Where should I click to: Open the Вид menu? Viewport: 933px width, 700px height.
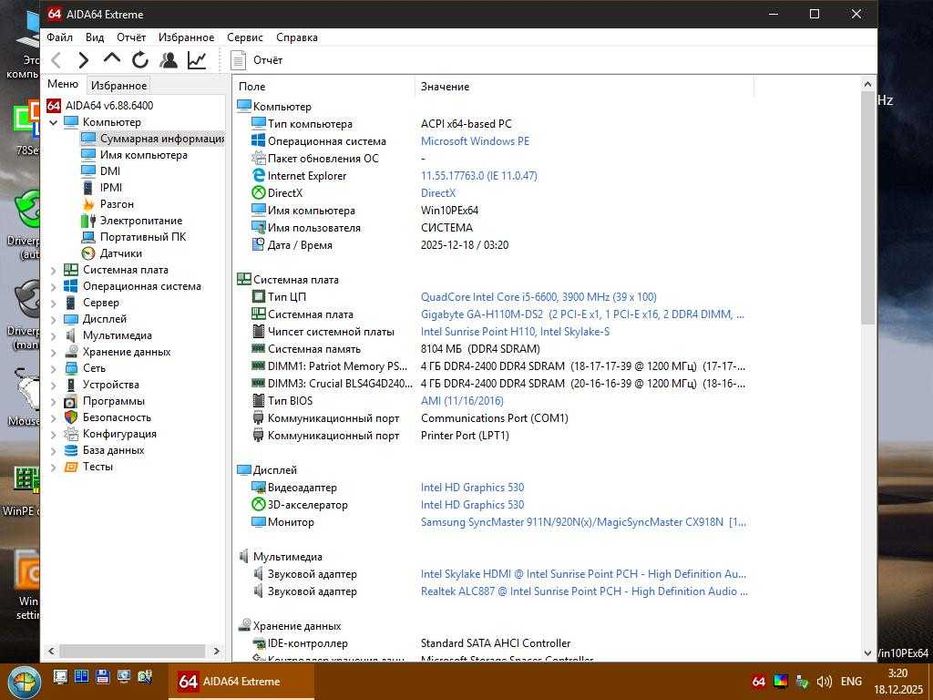[x=95, y=37]
